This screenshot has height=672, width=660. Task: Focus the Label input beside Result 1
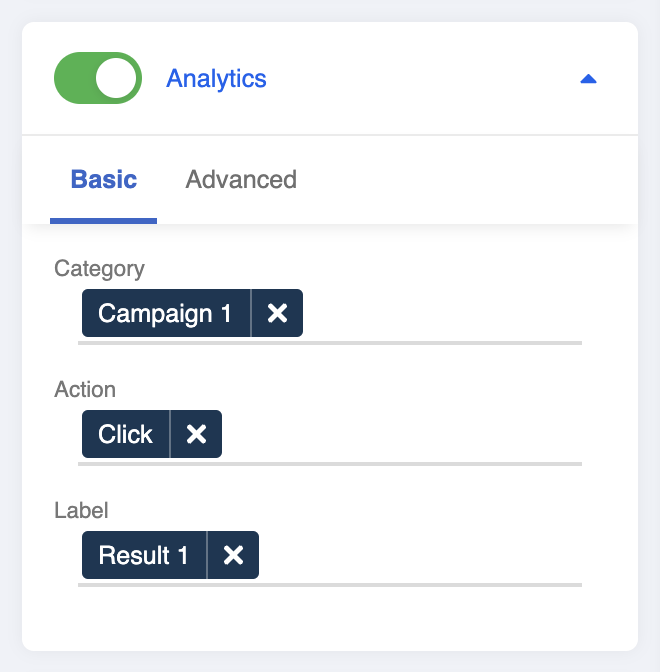(420, 555)
